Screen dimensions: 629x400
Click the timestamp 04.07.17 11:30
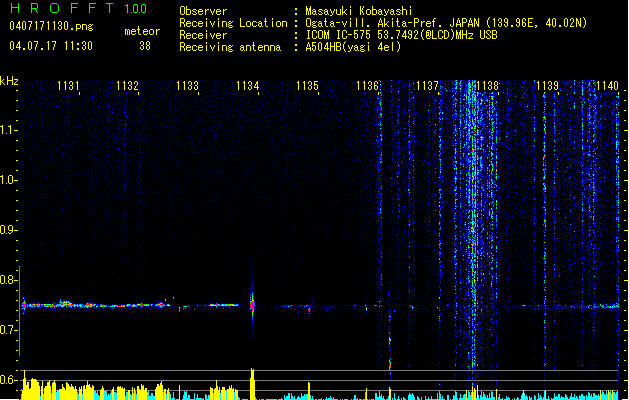coord(51,46)
